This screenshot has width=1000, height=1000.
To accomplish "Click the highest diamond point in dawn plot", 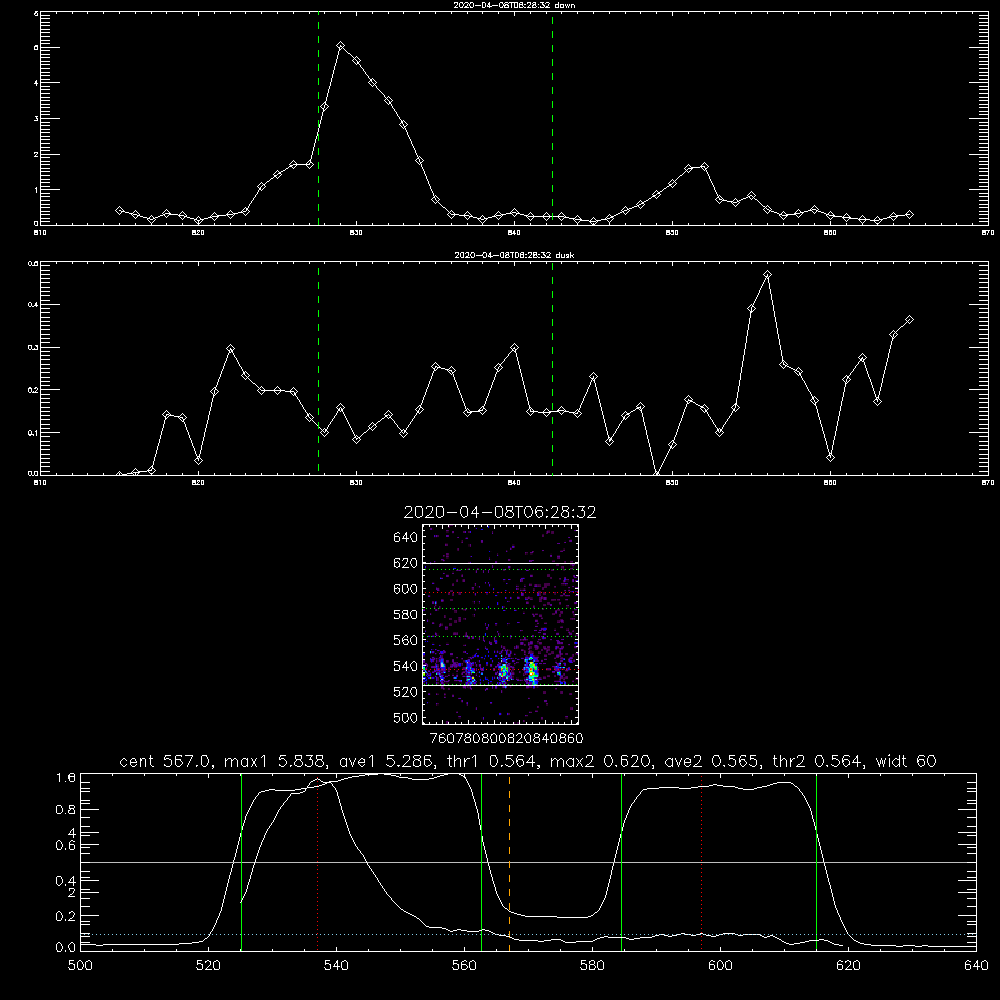I will tap(341, 46).
